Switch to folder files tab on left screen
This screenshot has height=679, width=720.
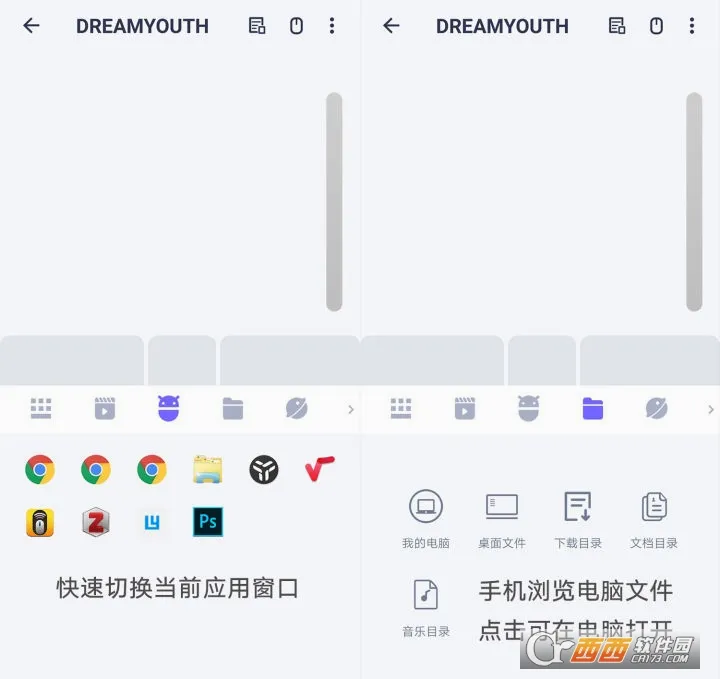click(x=233, y=408)
